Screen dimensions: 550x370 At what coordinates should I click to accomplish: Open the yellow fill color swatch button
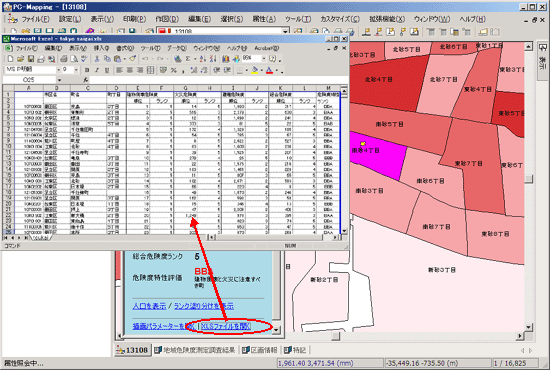tap(255, 70)
